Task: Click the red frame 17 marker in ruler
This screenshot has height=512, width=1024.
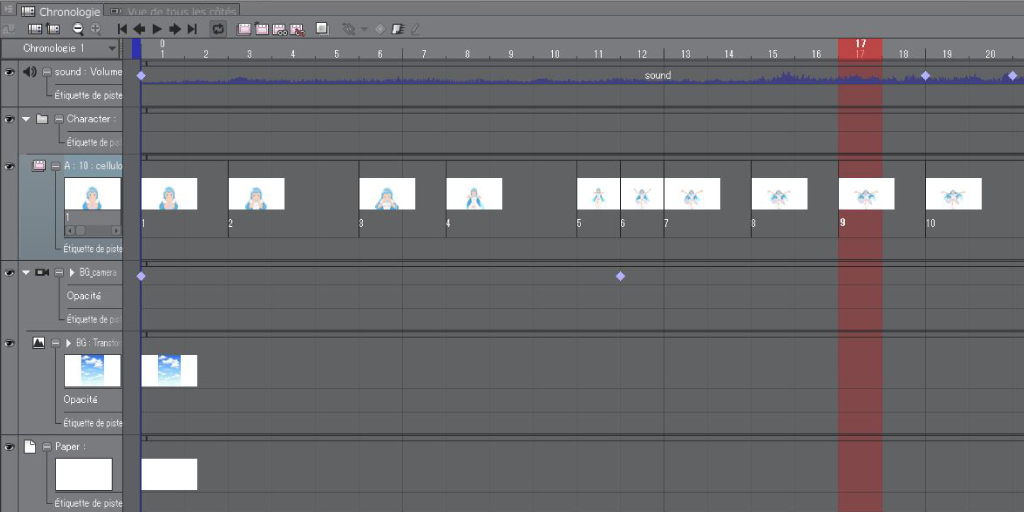Action: point(860,49)
